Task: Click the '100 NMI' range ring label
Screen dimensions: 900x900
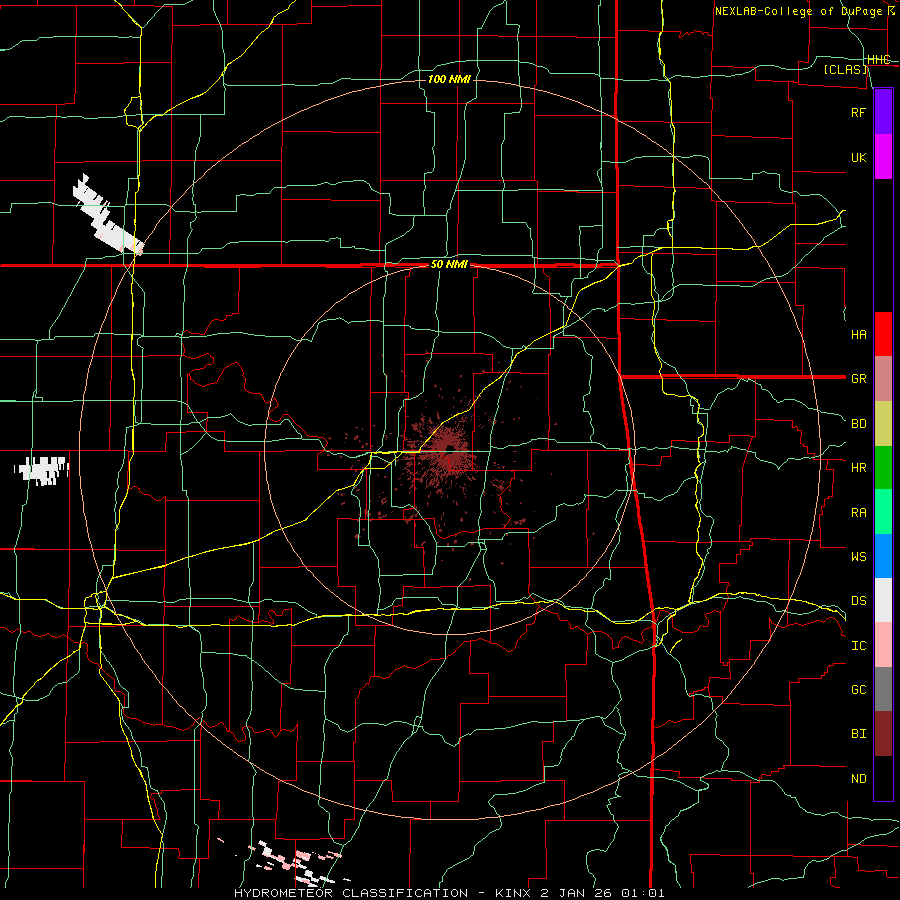Action: 449,79
